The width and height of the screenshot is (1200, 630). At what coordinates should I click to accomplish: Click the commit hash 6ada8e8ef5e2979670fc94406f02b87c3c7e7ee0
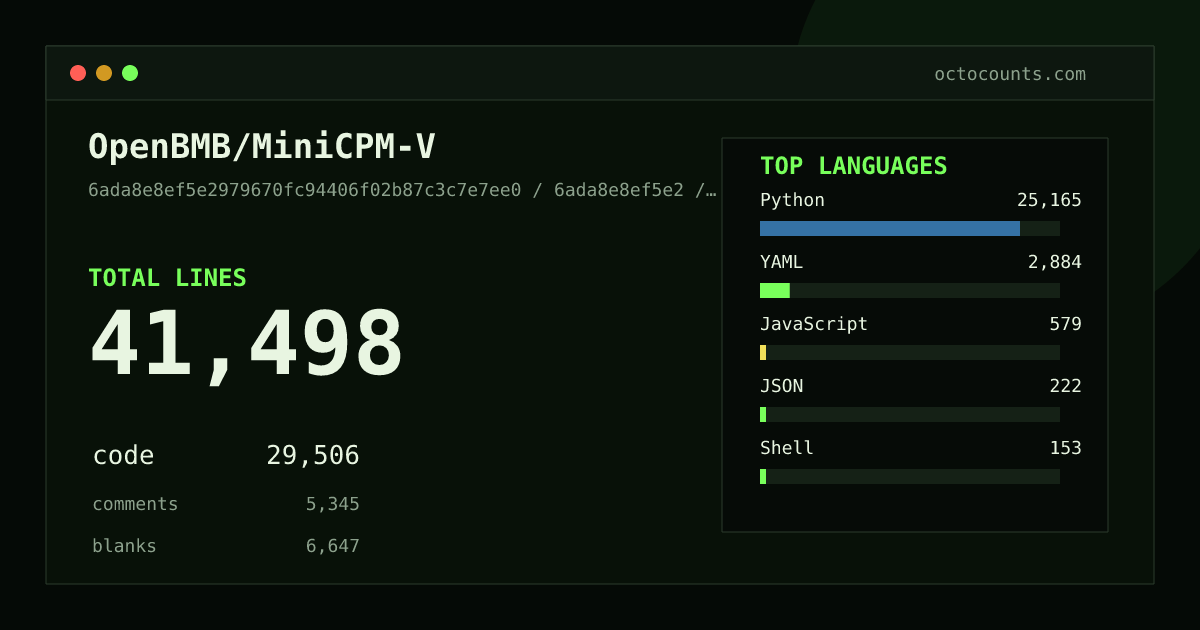(x=305, y=190)
